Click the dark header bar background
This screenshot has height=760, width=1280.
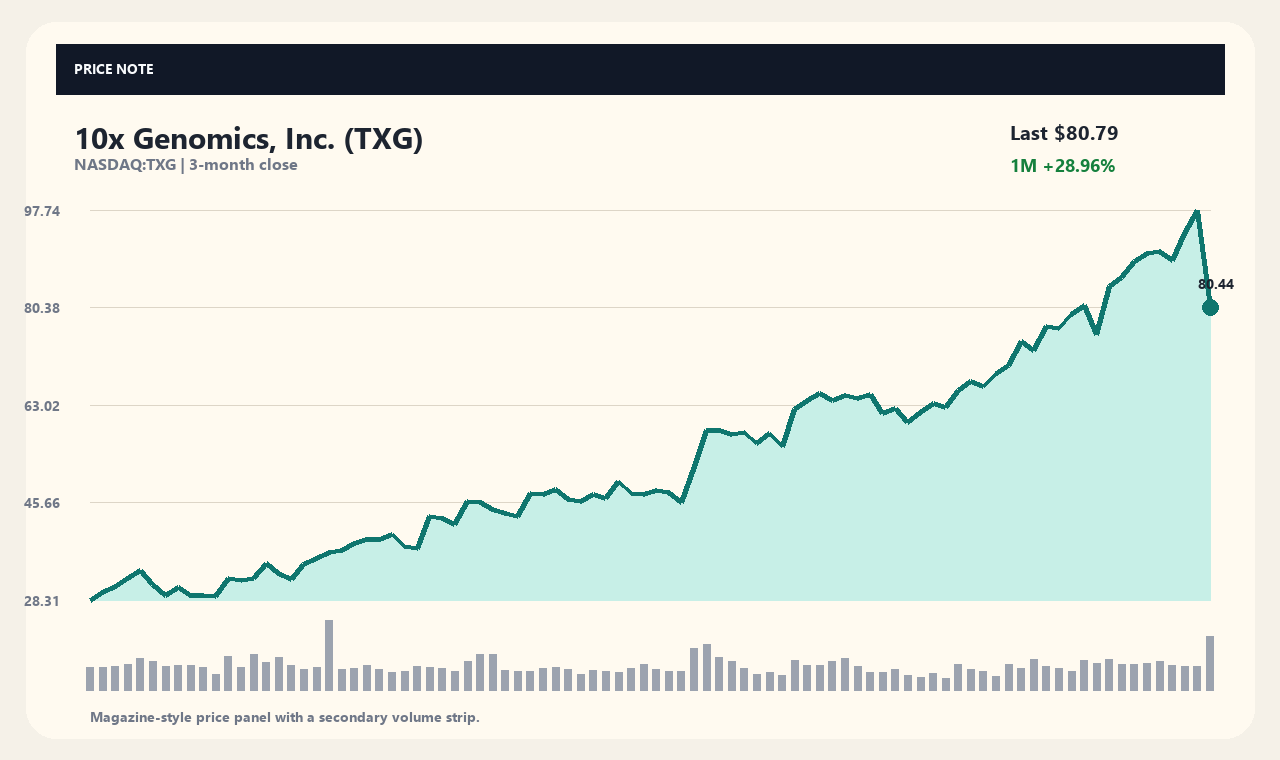[640, 69]
